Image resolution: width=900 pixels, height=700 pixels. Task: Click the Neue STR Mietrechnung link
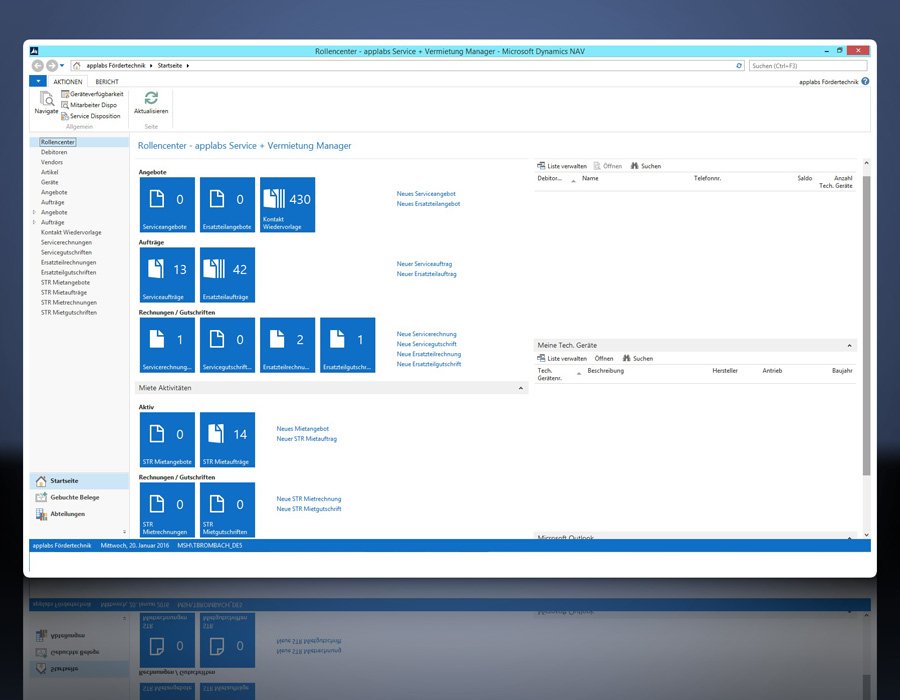tap(309, 499)
